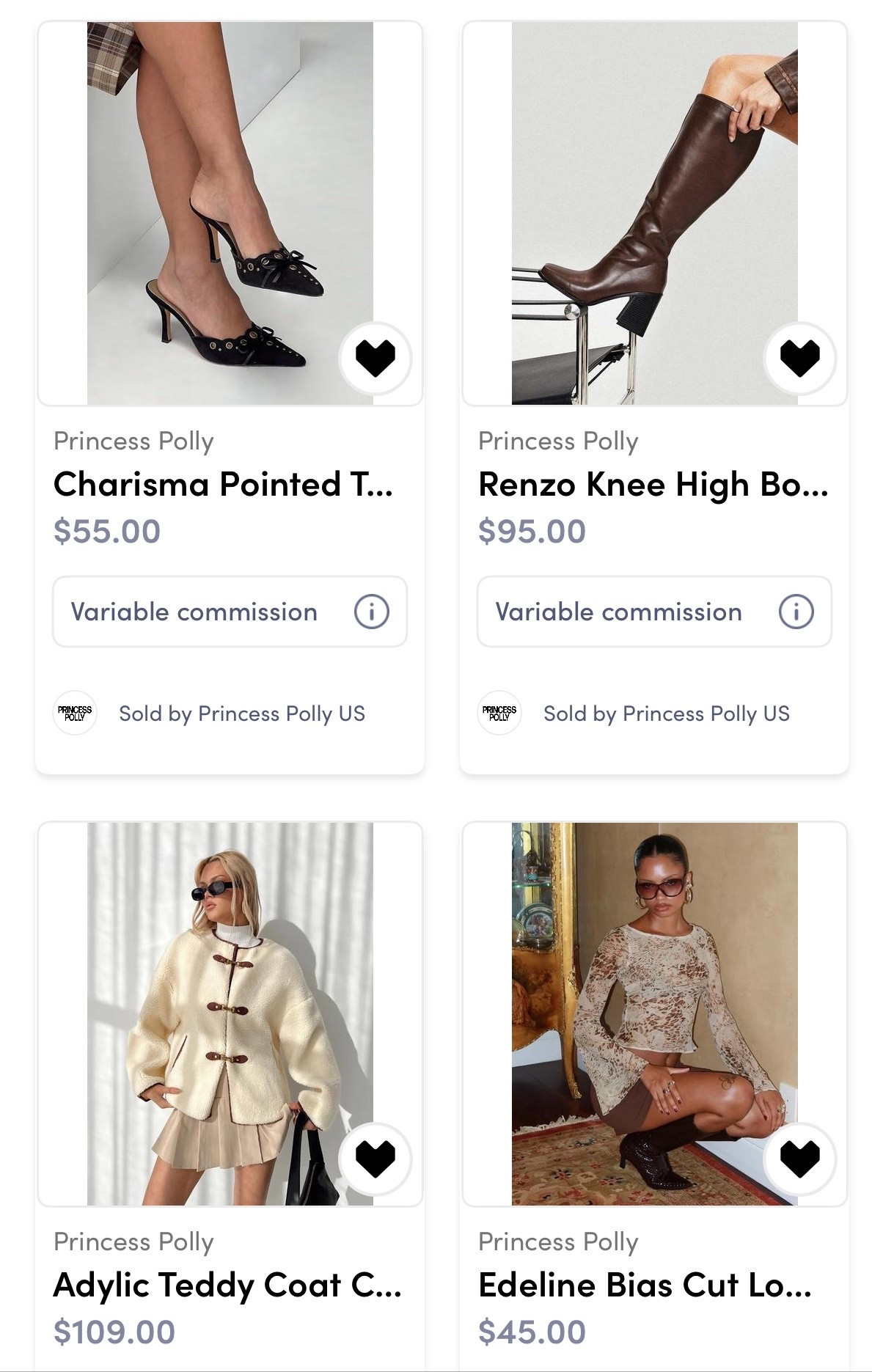Click Princess Polly logo under Renzo boots

click(499, 713)
